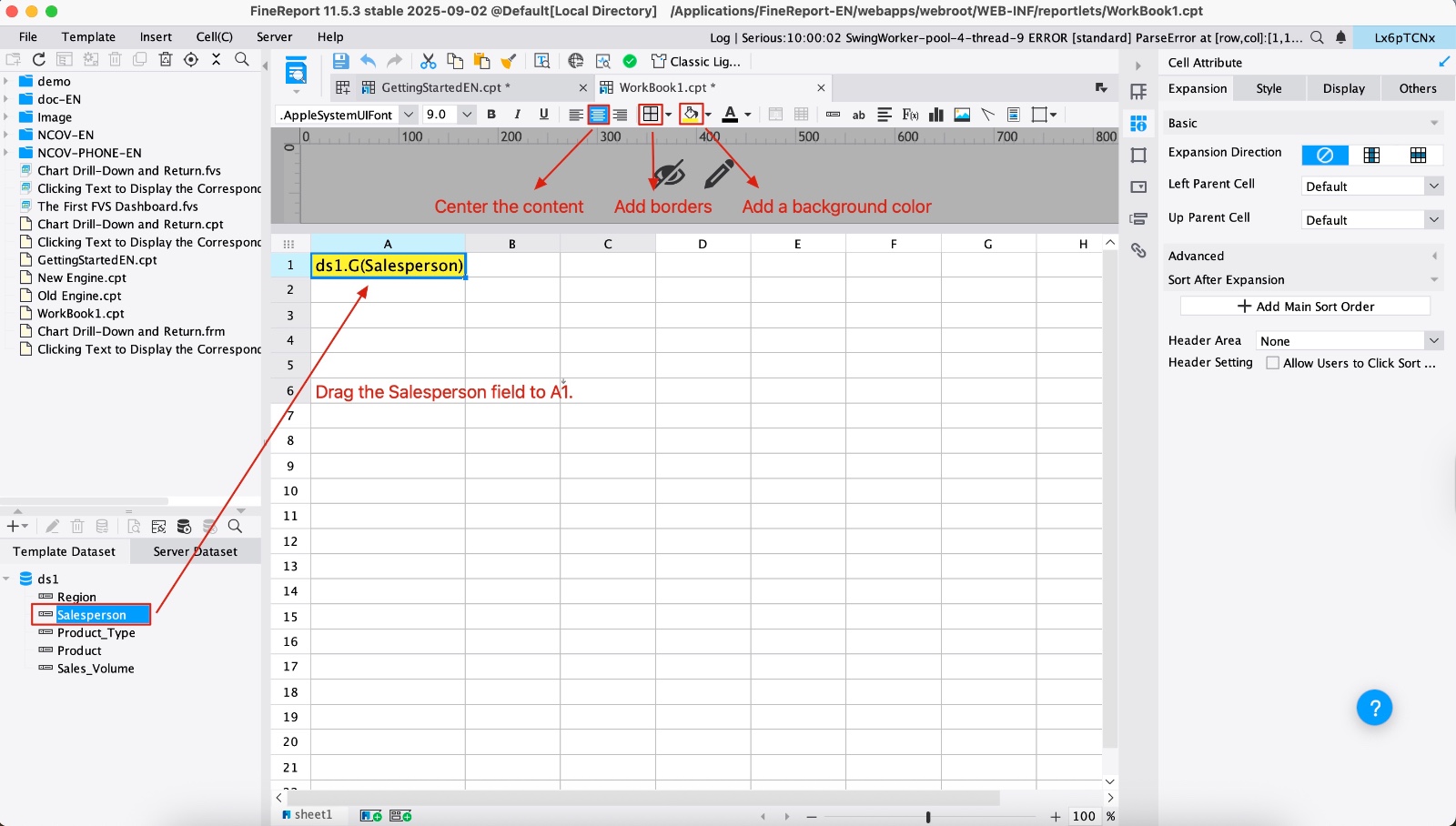Toggle Italic formatting
The width and height of the screenshot is (1456, 826).
[518, 115]
